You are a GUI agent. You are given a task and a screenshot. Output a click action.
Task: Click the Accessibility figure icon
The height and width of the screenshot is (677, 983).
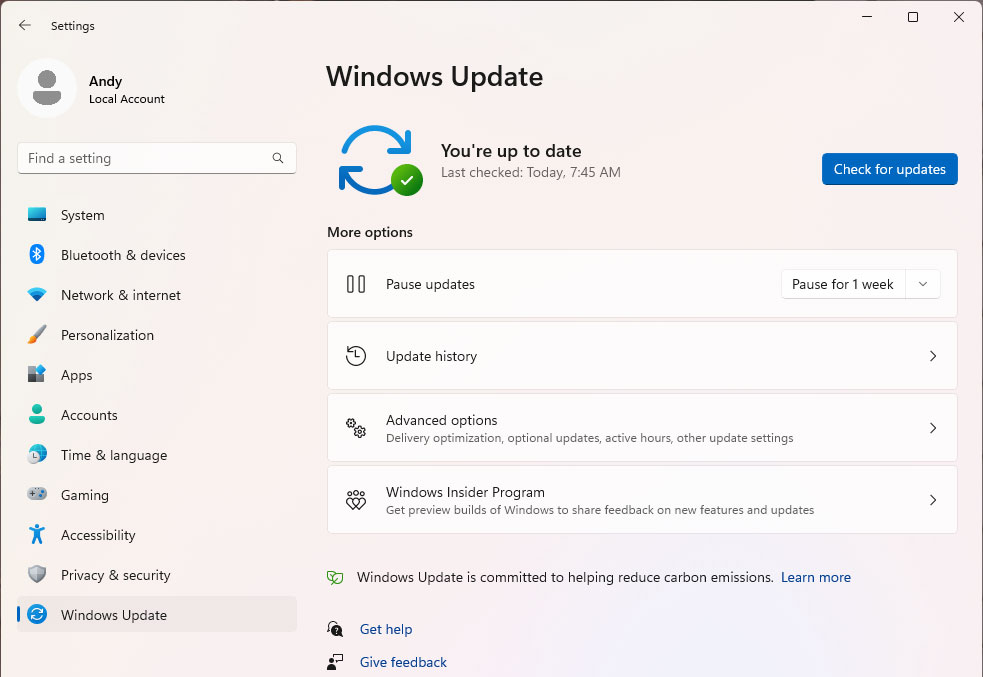coord(37,534)
